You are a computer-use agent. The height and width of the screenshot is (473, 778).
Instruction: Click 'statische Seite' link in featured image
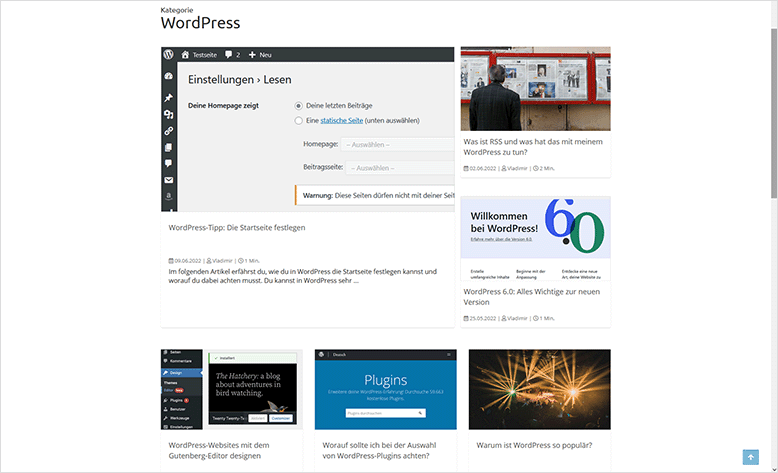coord(342,121)
